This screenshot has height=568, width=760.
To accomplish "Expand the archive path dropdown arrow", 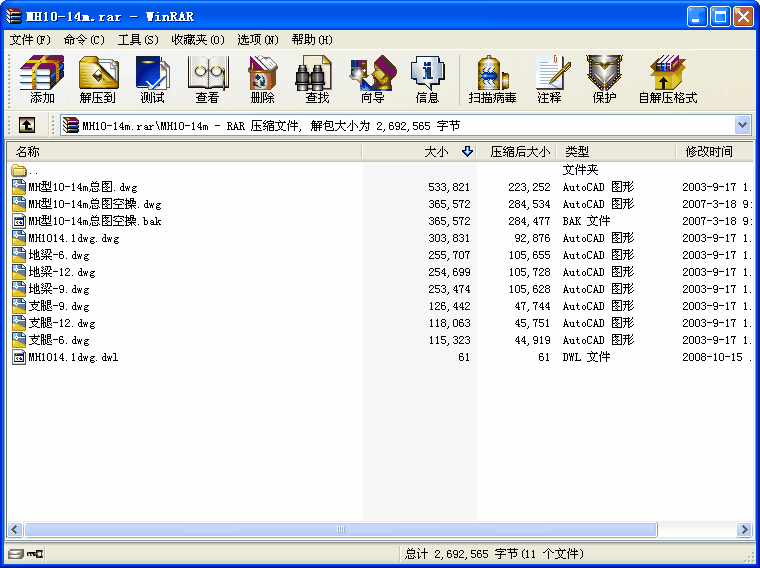I will click(742, 125).
